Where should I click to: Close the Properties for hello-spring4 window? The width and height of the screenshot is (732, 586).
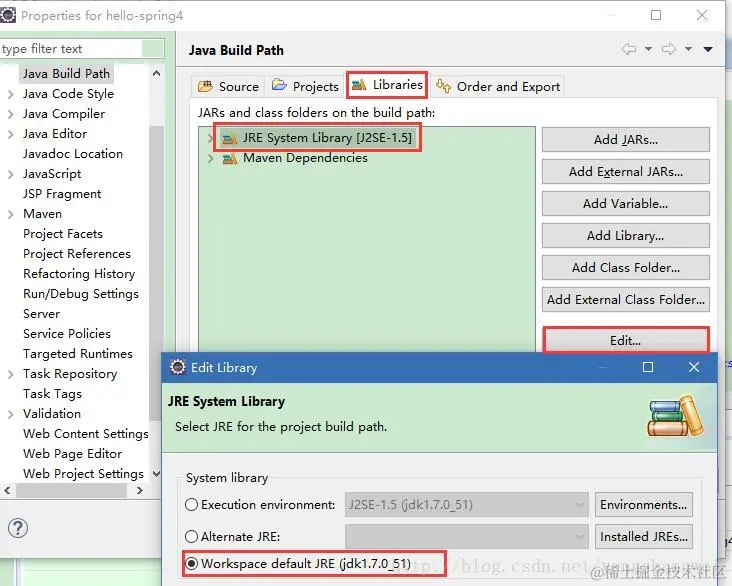[702, 15]
